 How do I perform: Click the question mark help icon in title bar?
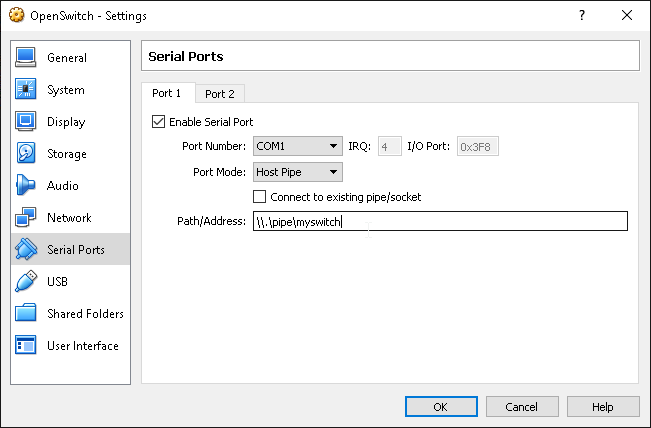point(582,15)
